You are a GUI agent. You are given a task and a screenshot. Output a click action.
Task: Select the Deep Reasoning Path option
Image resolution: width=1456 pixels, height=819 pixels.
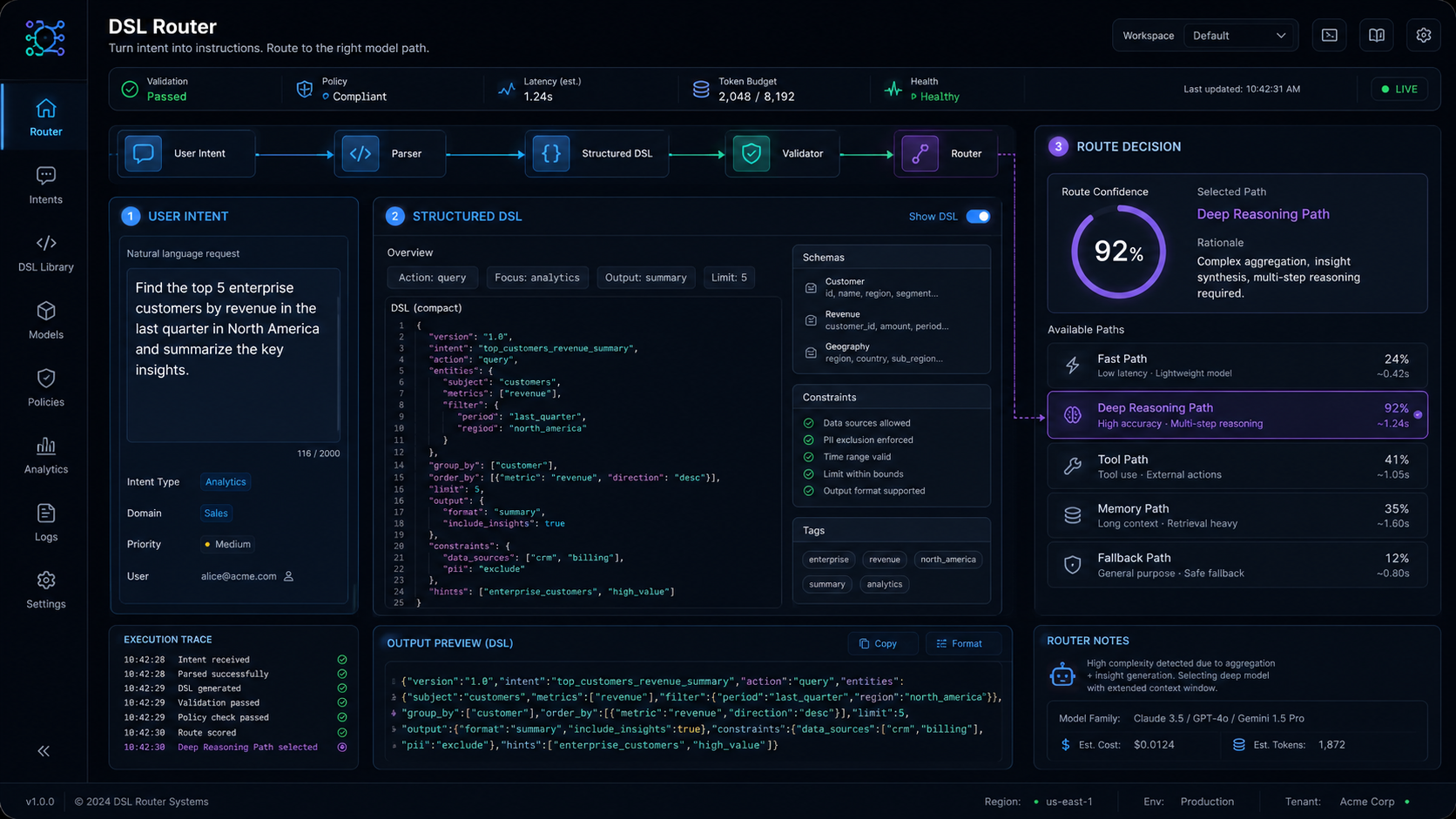tap(1237, 415)
